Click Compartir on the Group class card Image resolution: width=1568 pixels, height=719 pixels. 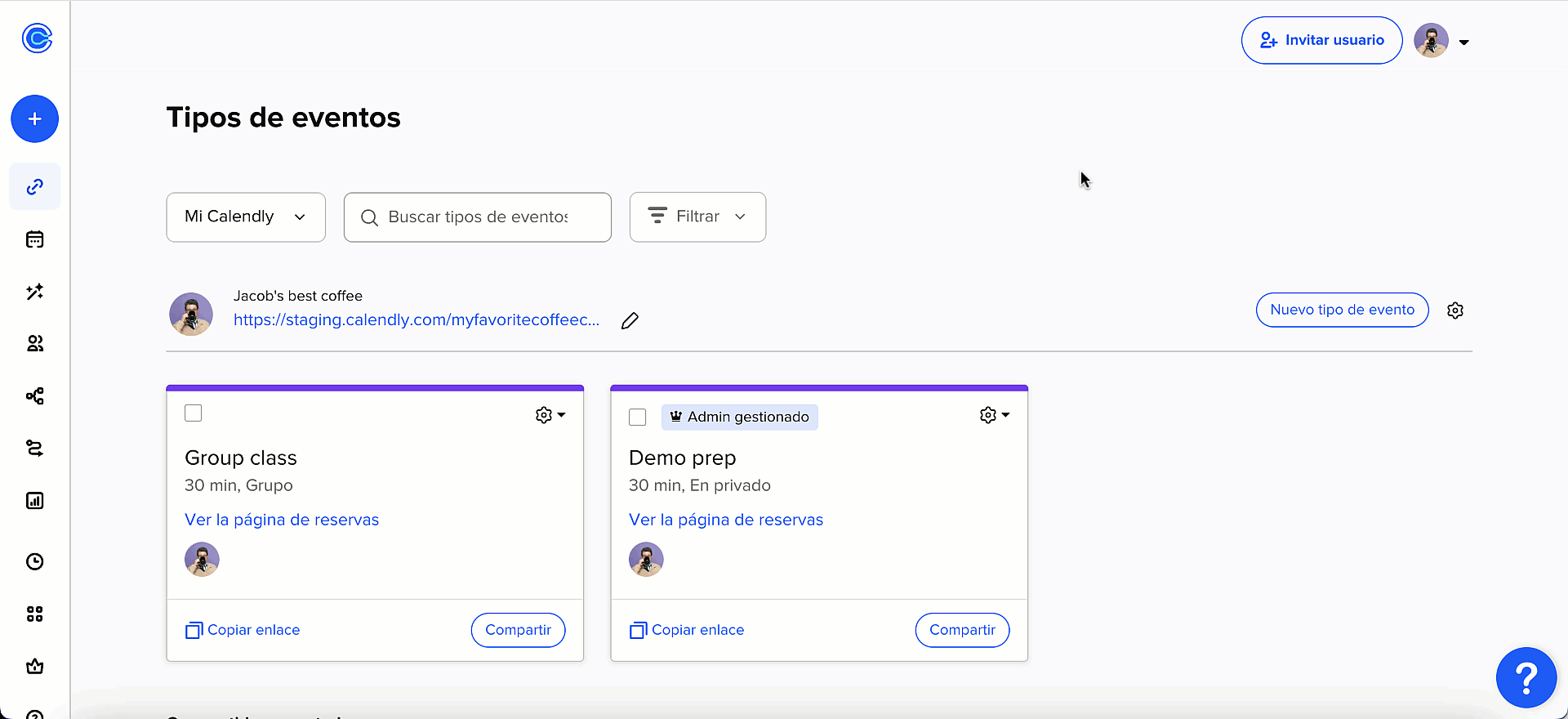coord(518,630)
